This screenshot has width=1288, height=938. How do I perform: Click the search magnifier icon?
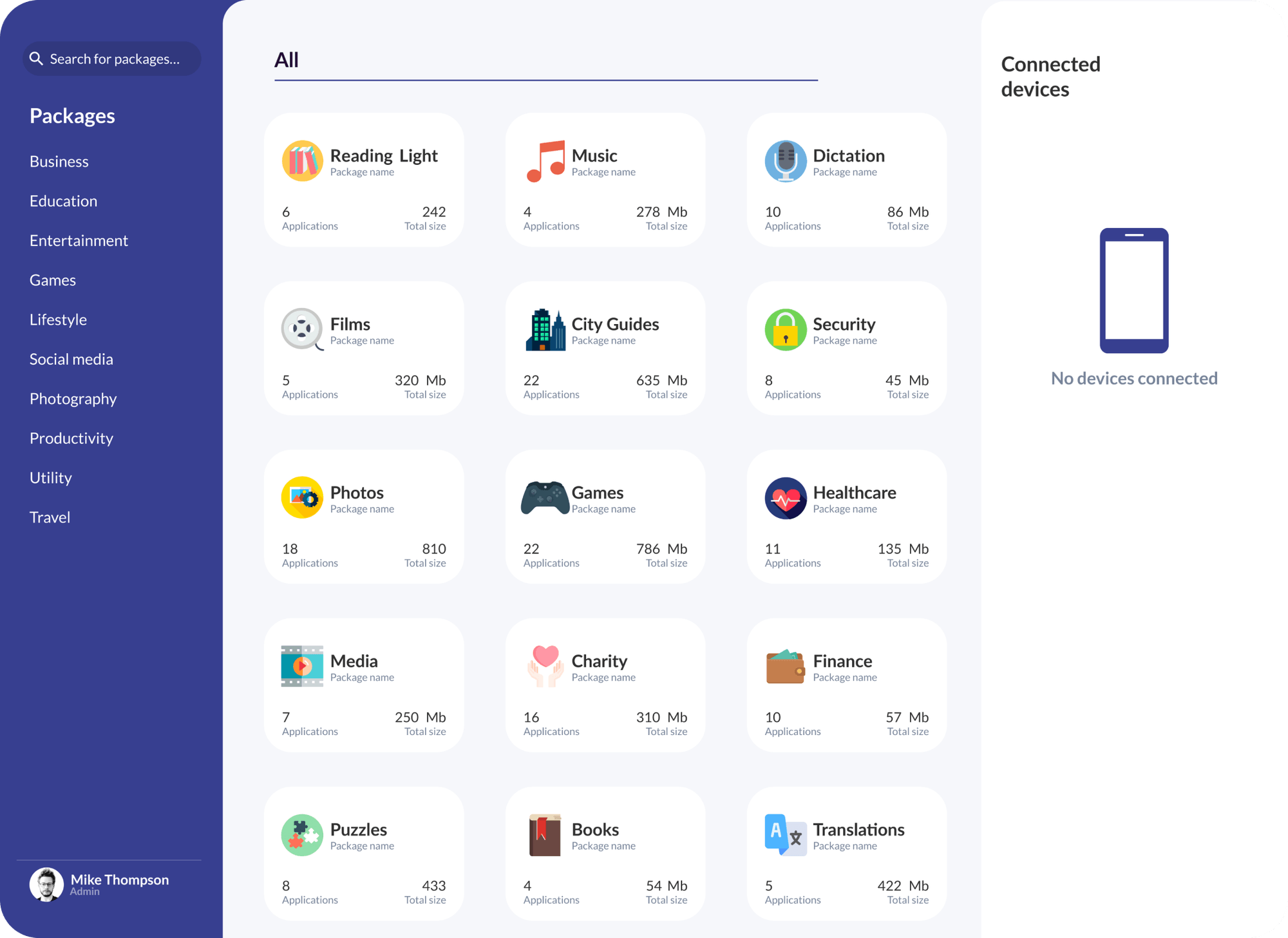click(37, 58)
